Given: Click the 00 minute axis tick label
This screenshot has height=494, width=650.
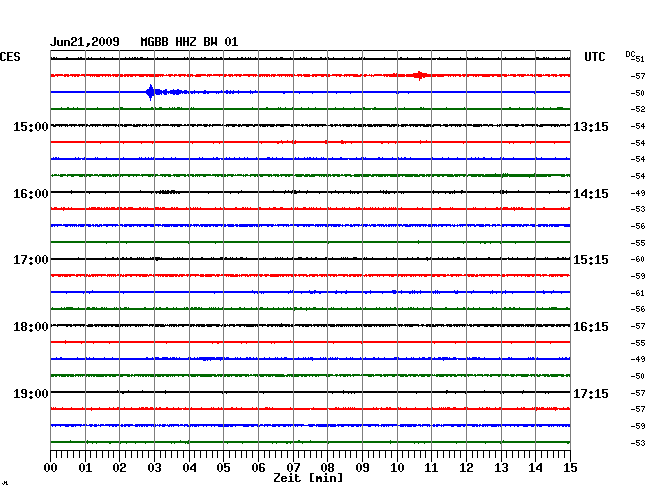Looking at the screenshot, I should click(x=51, y=467).
